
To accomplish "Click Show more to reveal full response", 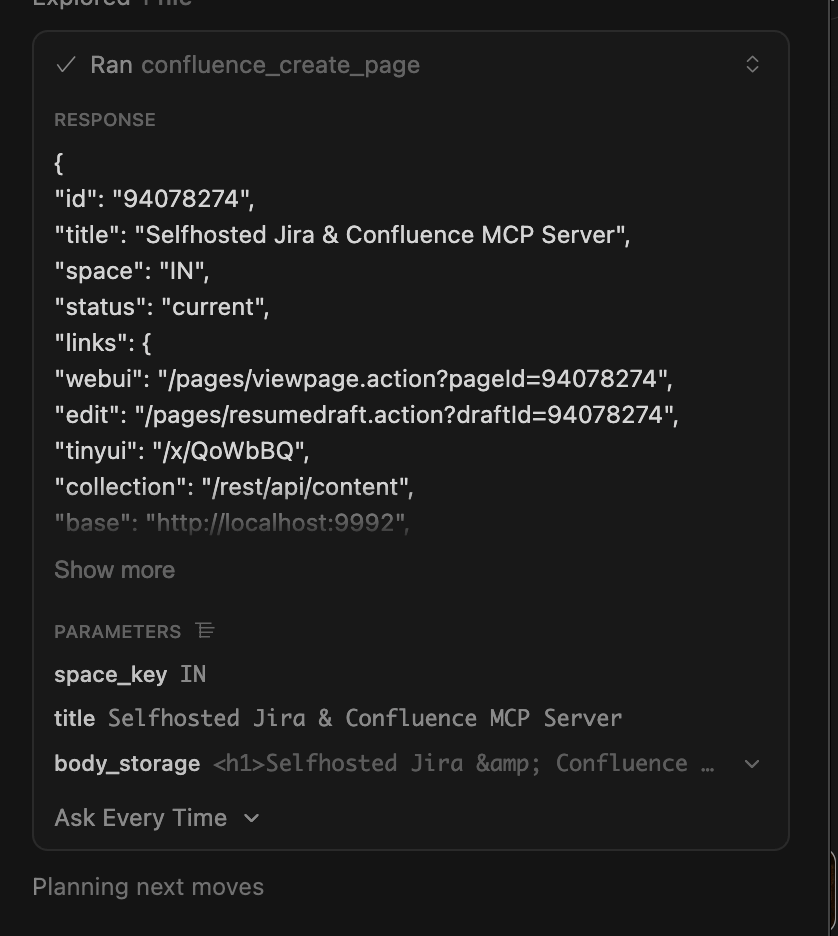I will (114, 570).
